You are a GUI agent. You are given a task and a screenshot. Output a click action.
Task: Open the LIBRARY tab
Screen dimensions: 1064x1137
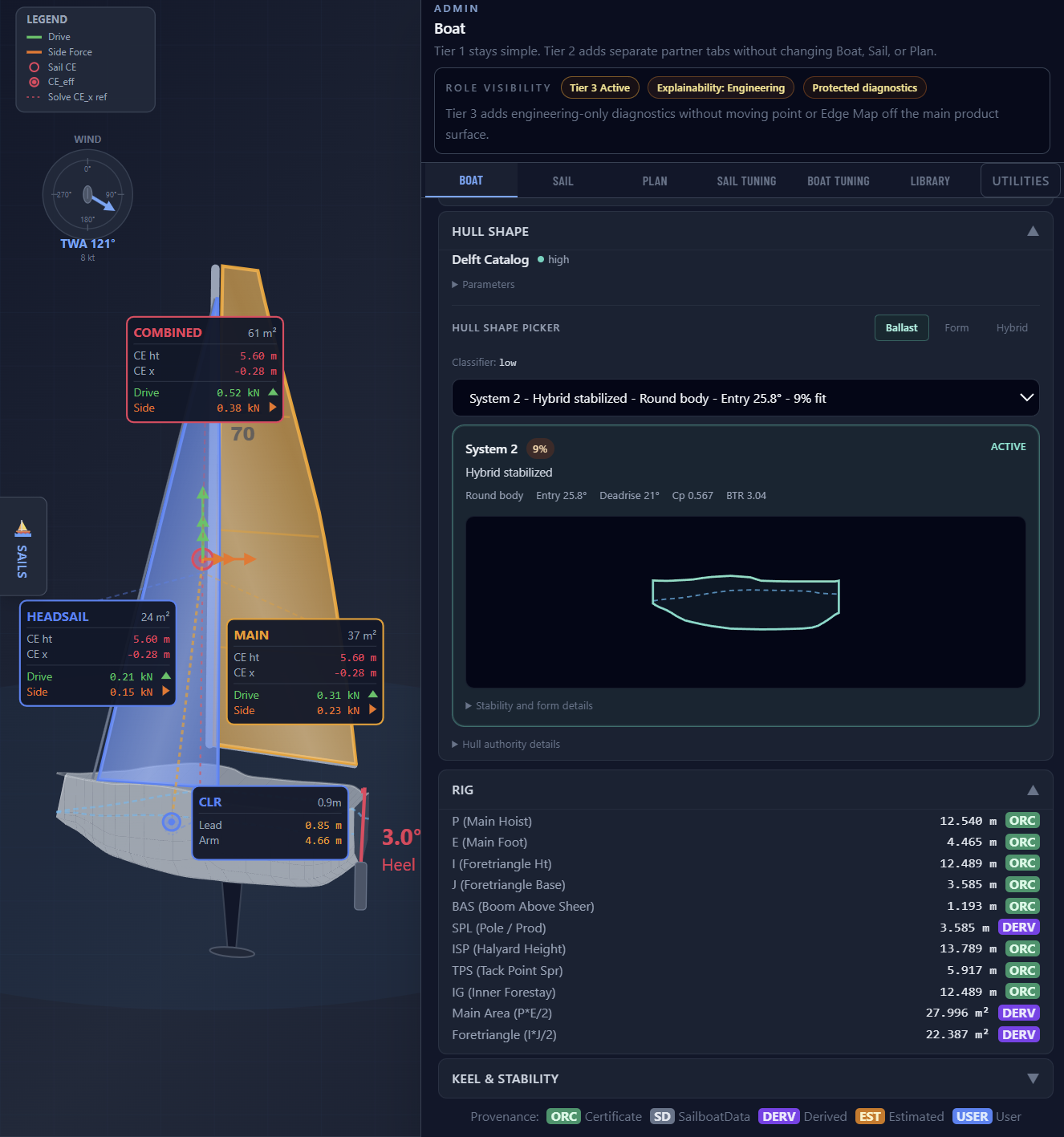929,181
